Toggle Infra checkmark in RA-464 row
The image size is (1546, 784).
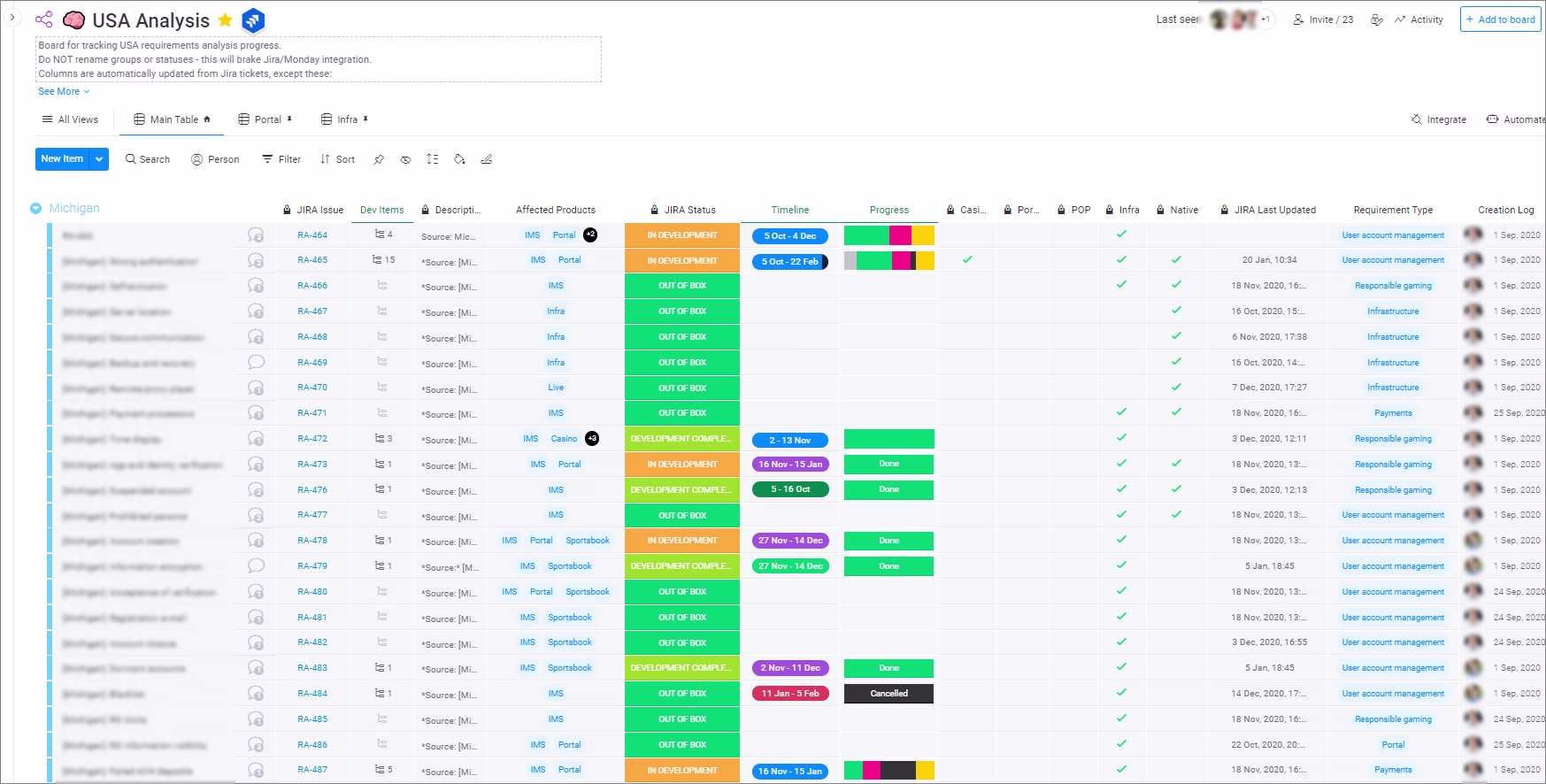1121,234
